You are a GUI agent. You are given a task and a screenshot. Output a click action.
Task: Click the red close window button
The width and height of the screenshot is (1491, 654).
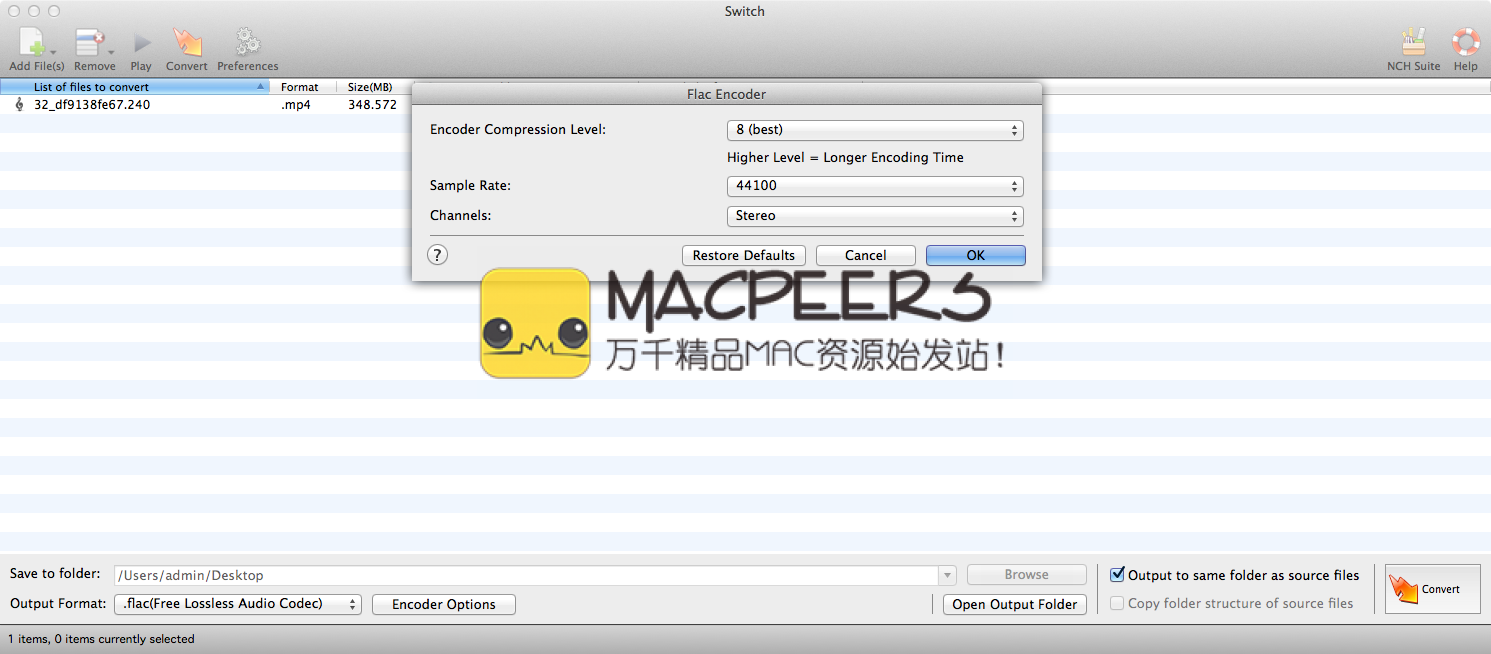[x=14, y=11]
